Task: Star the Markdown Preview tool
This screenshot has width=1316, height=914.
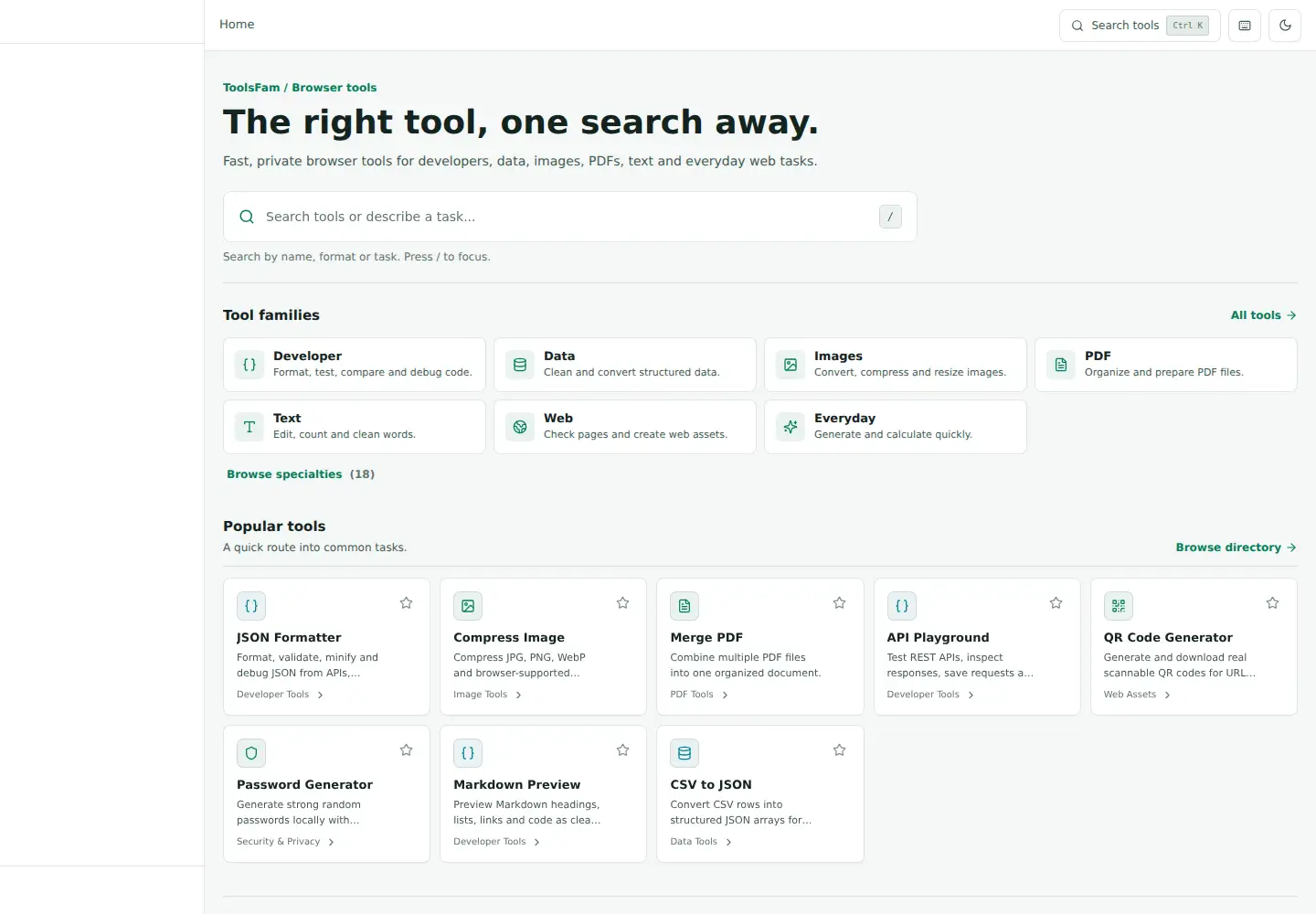Action: coord(622,750)
